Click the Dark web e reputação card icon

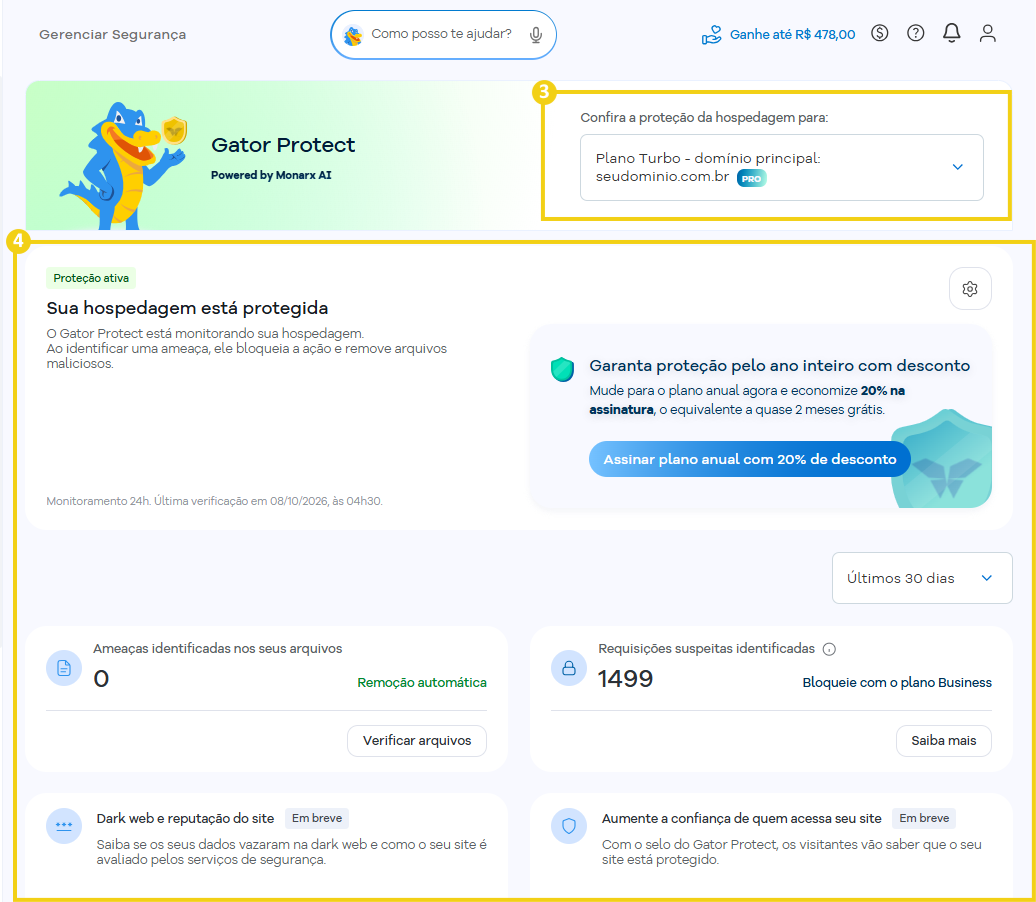coord(64,826)
